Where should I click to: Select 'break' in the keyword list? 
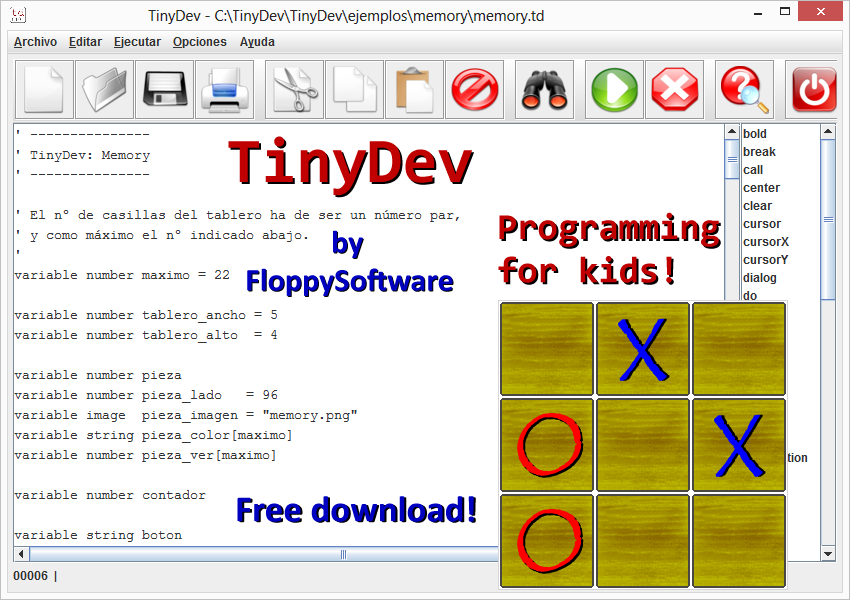759,152
